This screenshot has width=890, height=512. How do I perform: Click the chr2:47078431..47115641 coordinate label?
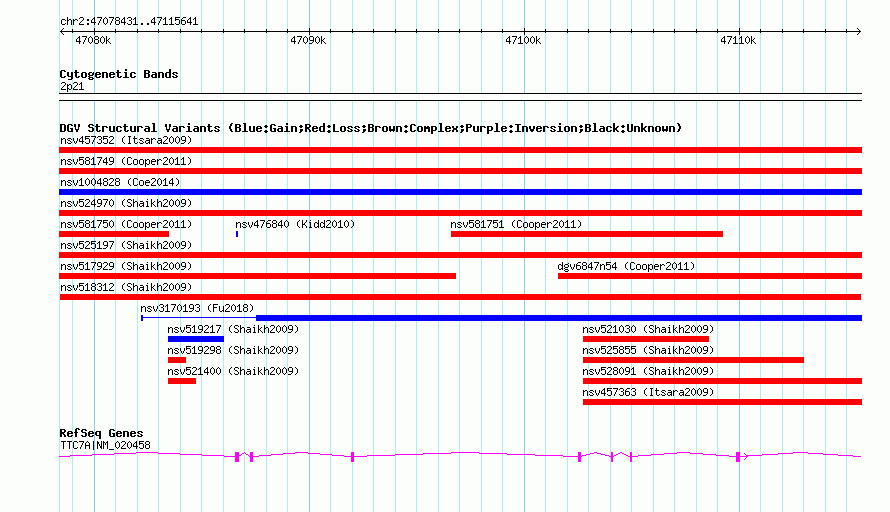[x=129, y=22]
